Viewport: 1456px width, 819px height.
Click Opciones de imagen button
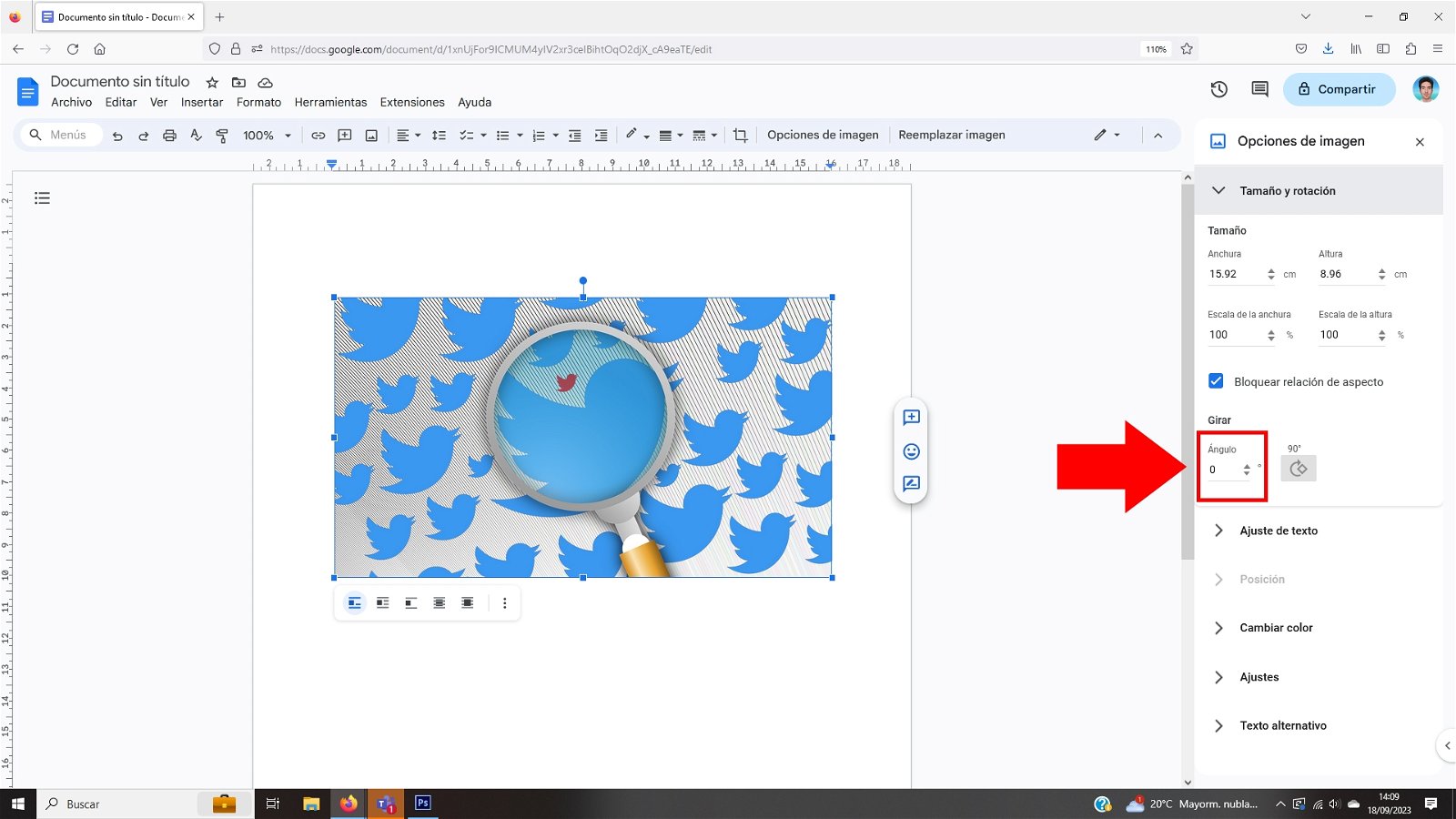click(x=823, y=136)
